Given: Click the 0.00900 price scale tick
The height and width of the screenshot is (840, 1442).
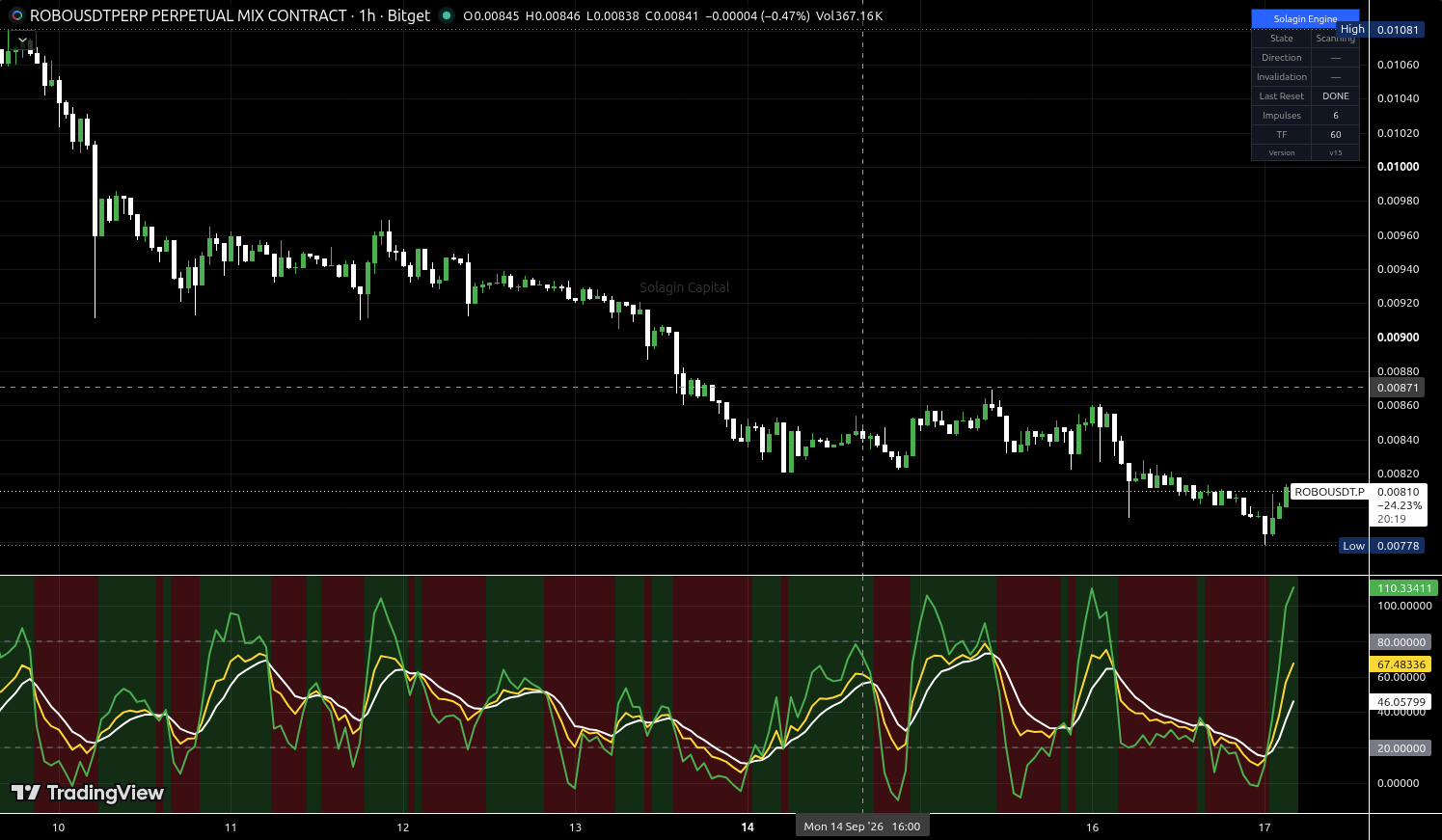Looking at the screenshot, I should tap(1398, 338).
